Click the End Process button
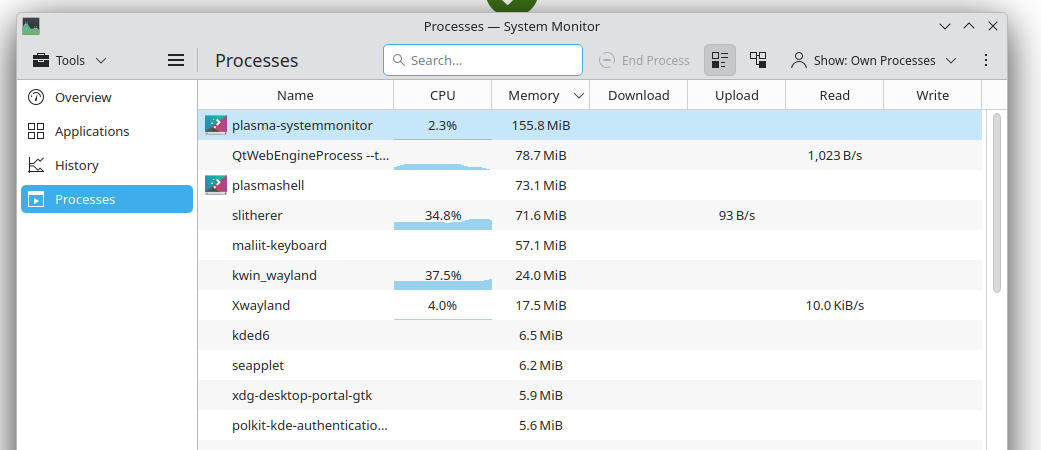 tap(644, 60)
